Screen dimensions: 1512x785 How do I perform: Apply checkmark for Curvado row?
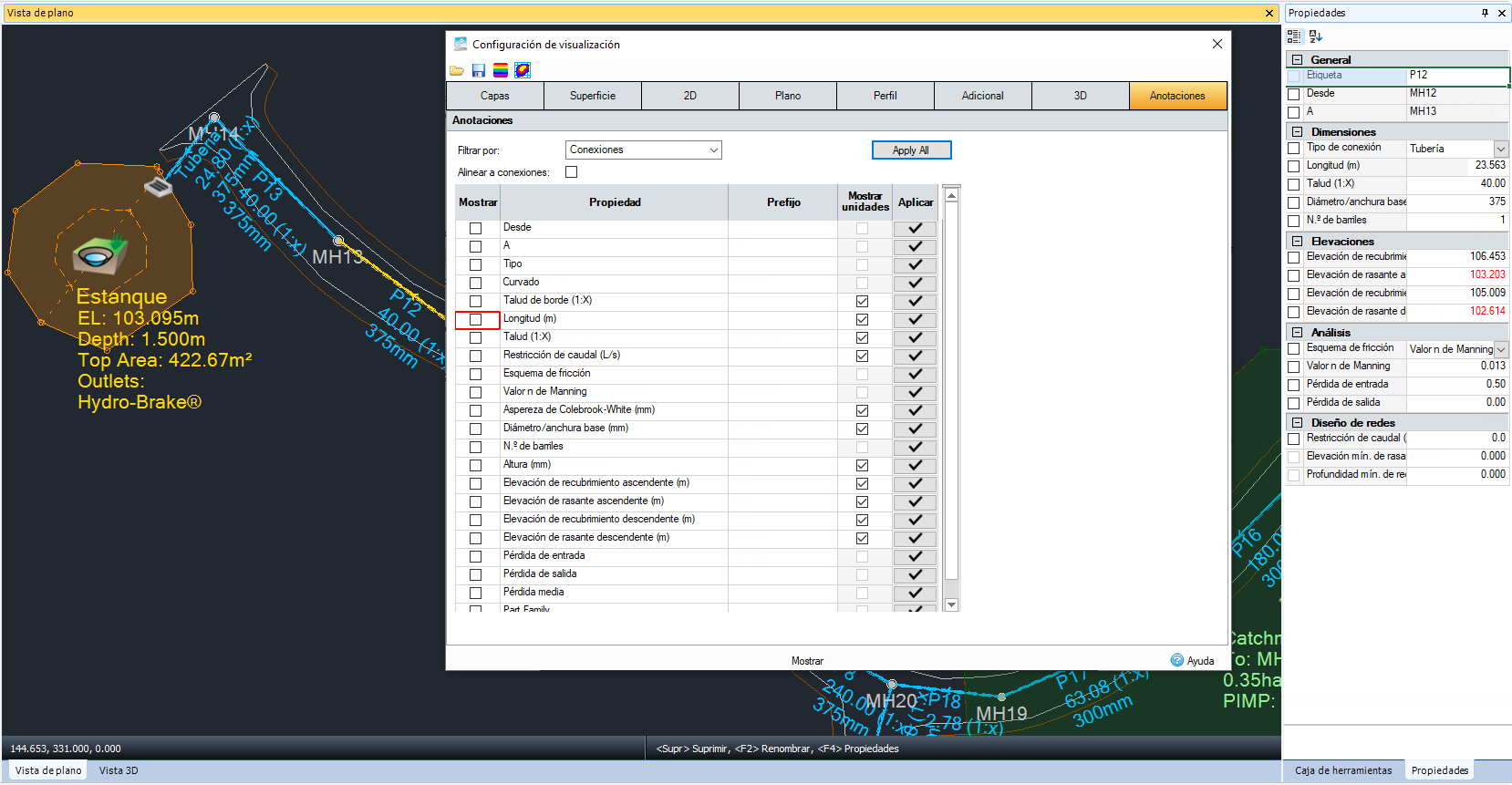coord(915,283)
